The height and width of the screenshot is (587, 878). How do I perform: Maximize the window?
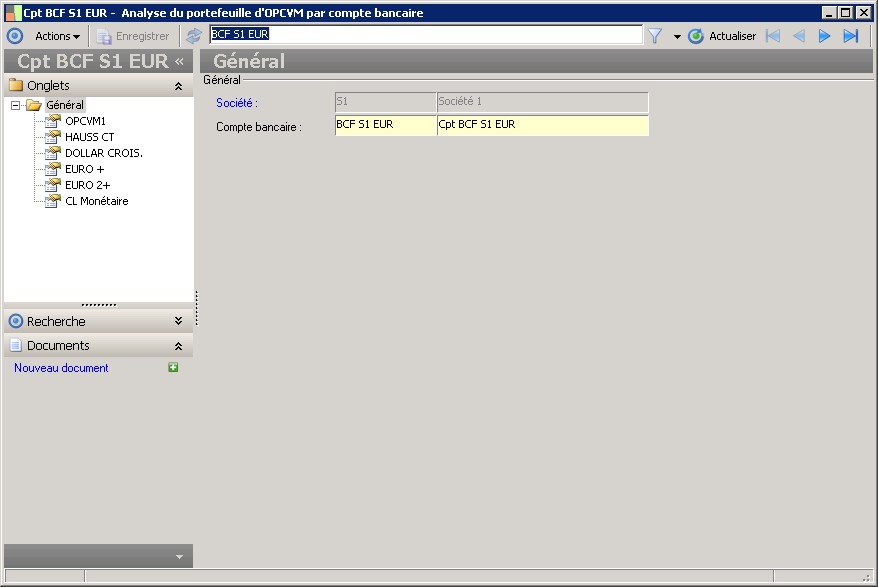tap(846, 12)
